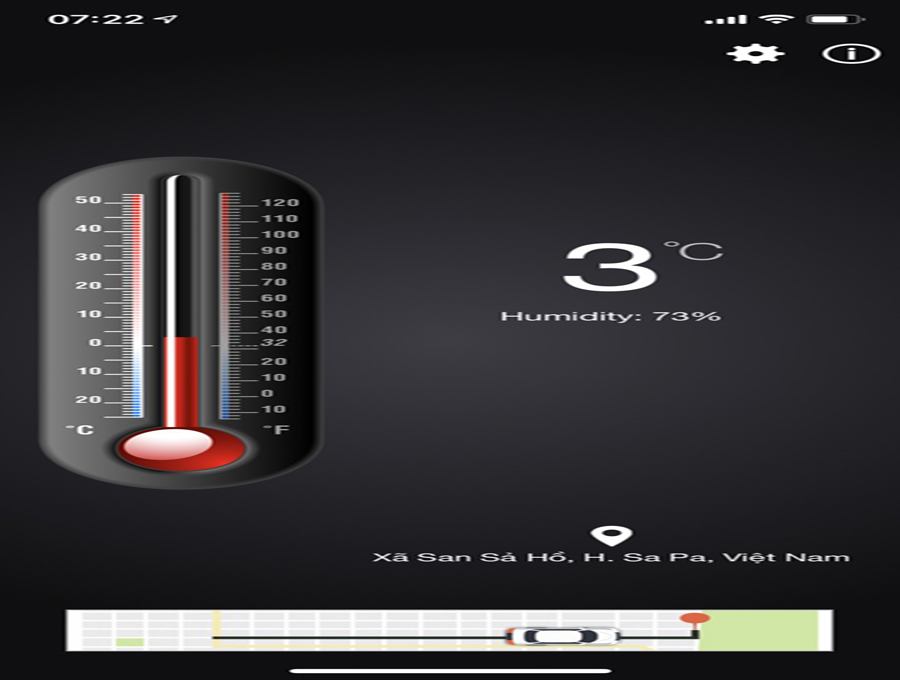900x680 pixels.
Task: Tap the 3 °C temperature reading
Action: point(642,266)
